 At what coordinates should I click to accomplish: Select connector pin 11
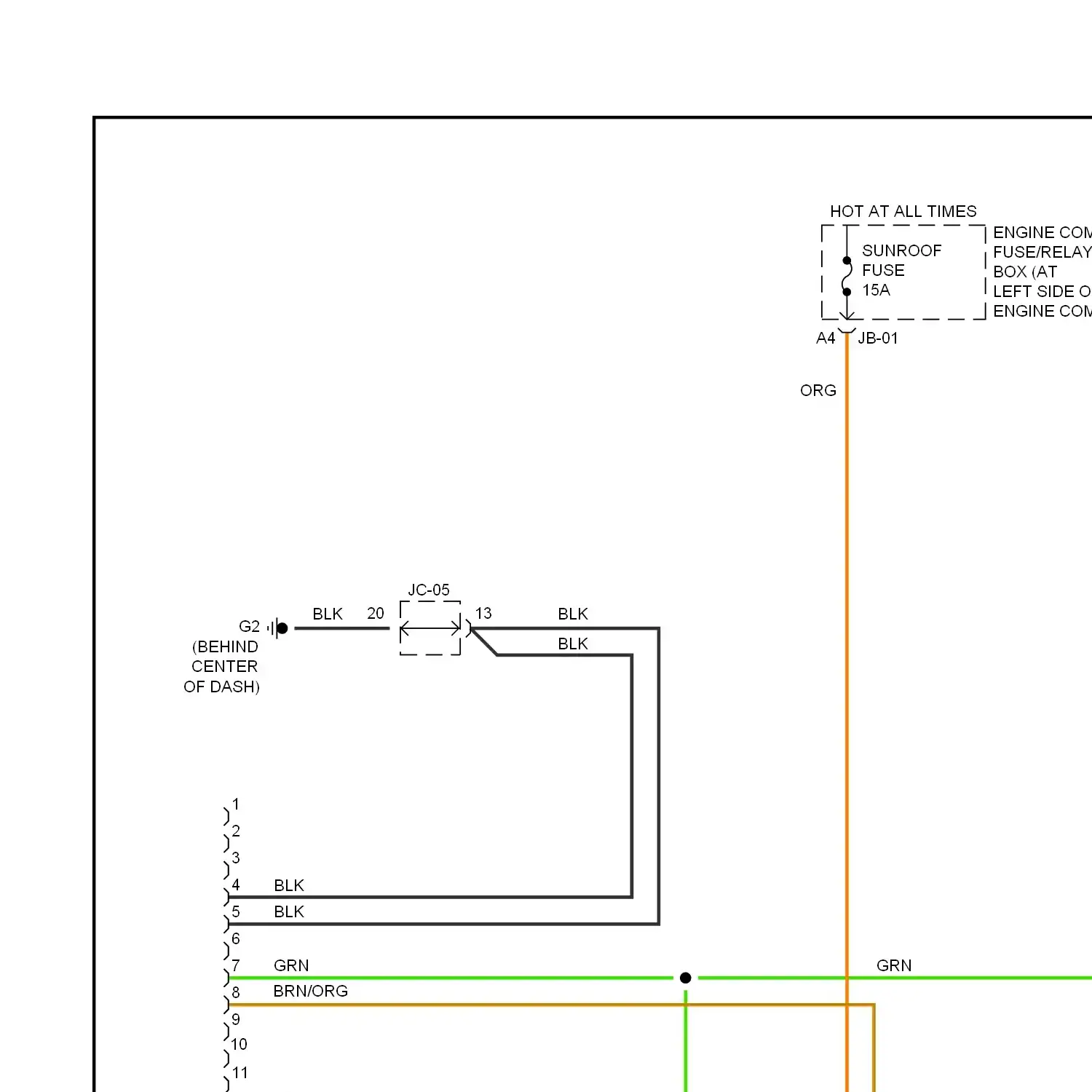click(x=240, y=1073)
